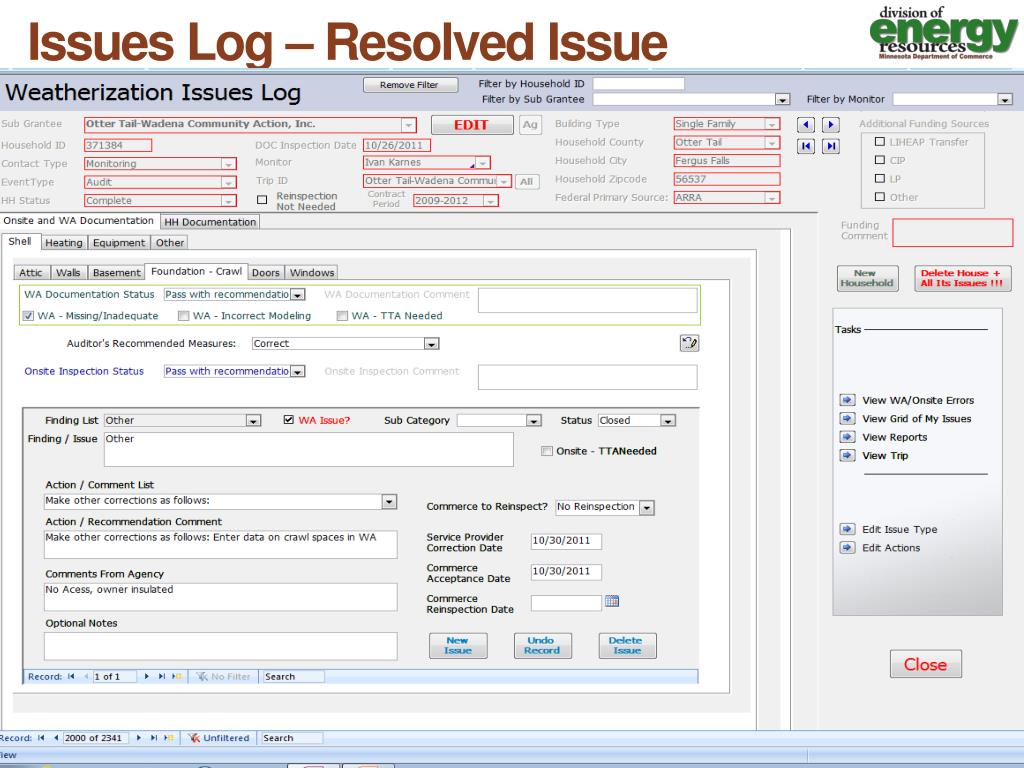
Task: Select the Windows tab
Action: pyautogui.click(x=312, y=272)
